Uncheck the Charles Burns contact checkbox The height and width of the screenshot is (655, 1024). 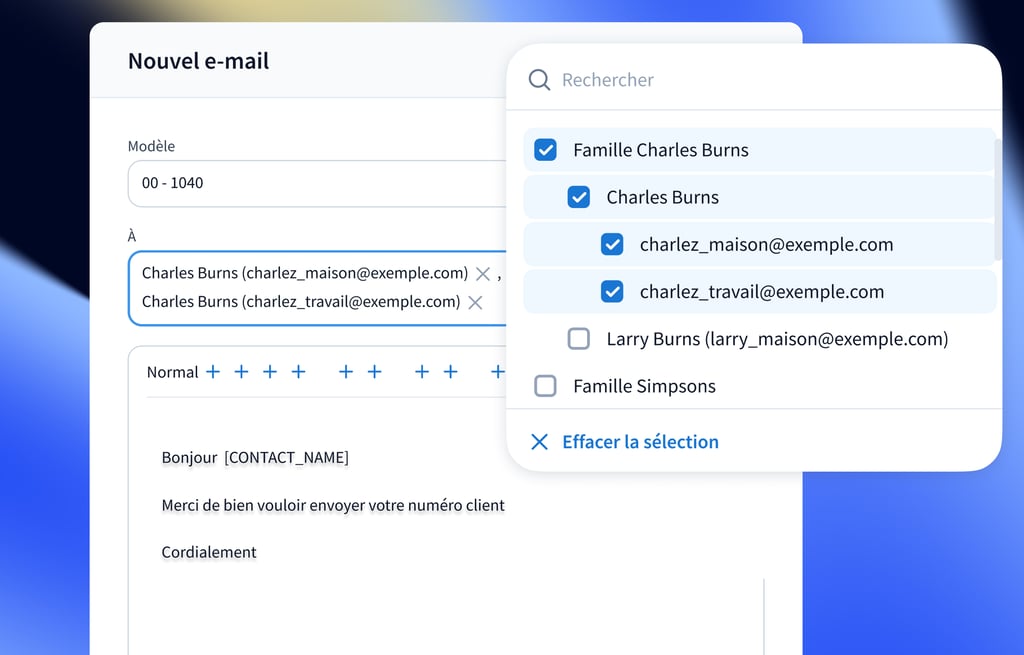(579, 197)
